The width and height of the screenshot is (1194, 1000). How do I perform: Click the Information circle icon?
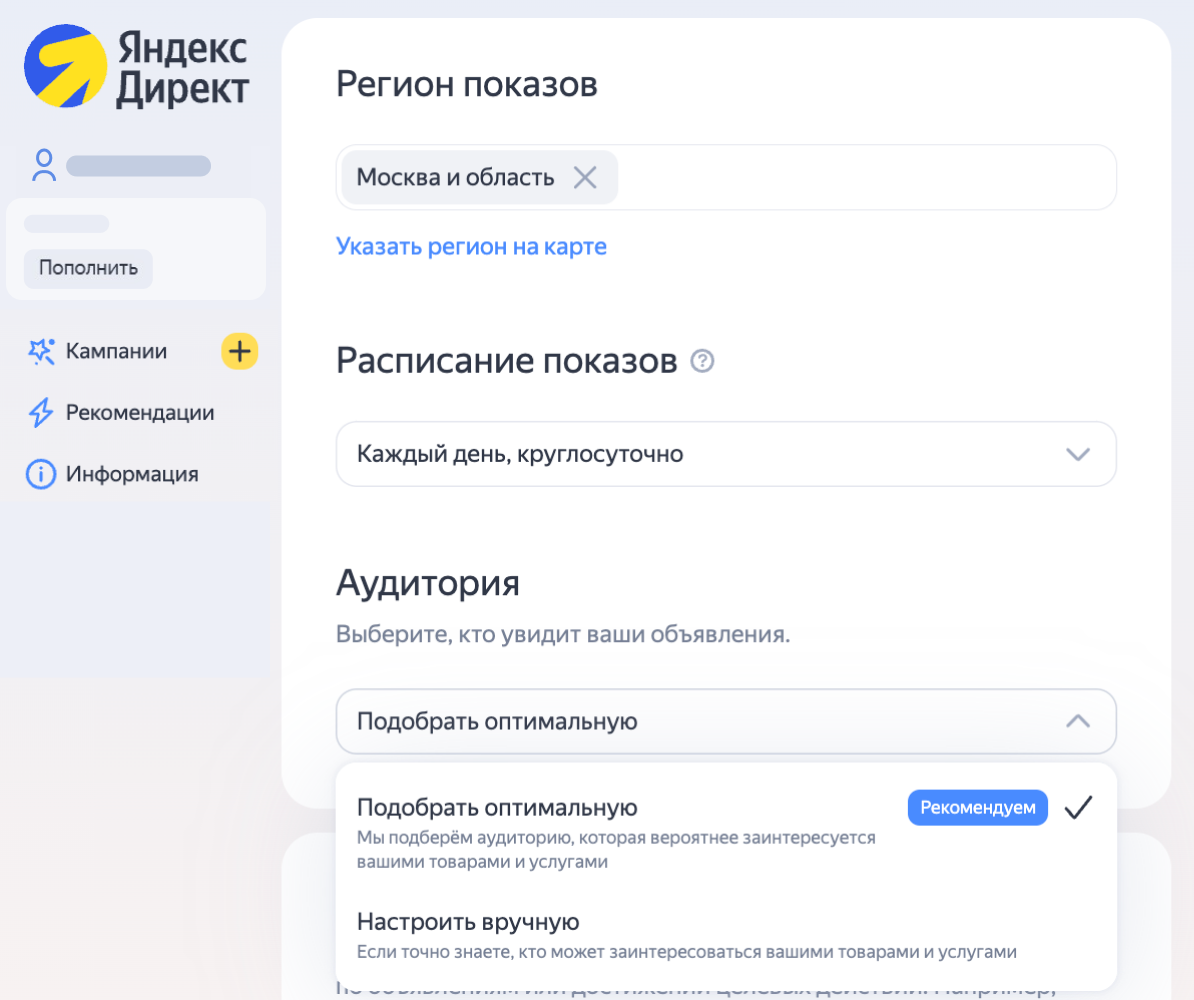coord(41,474)
